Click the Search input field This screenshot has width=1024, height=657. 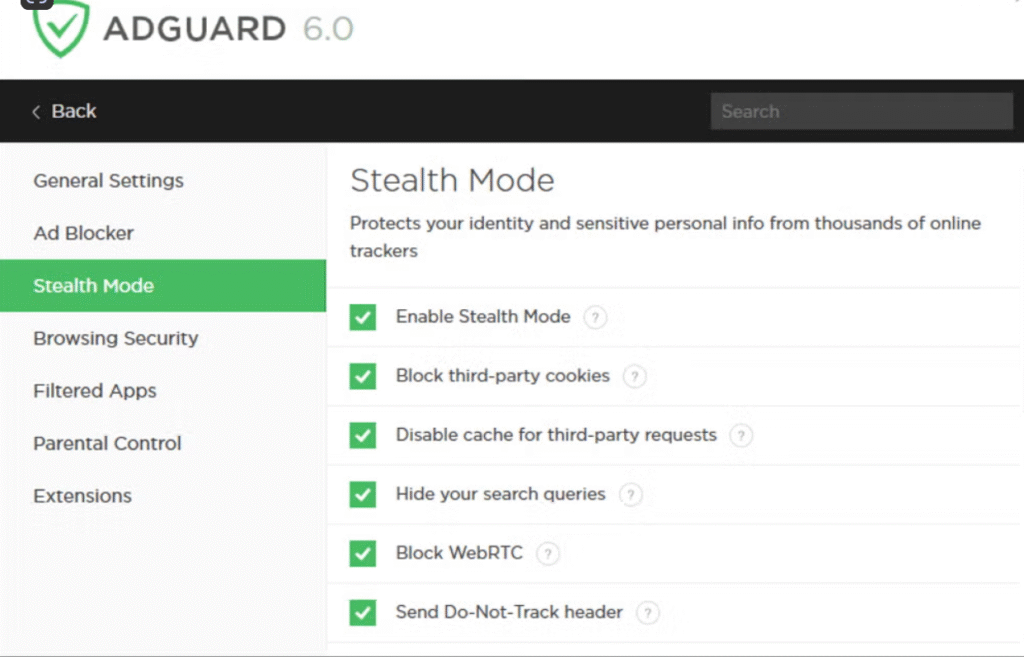click(861, 112)
